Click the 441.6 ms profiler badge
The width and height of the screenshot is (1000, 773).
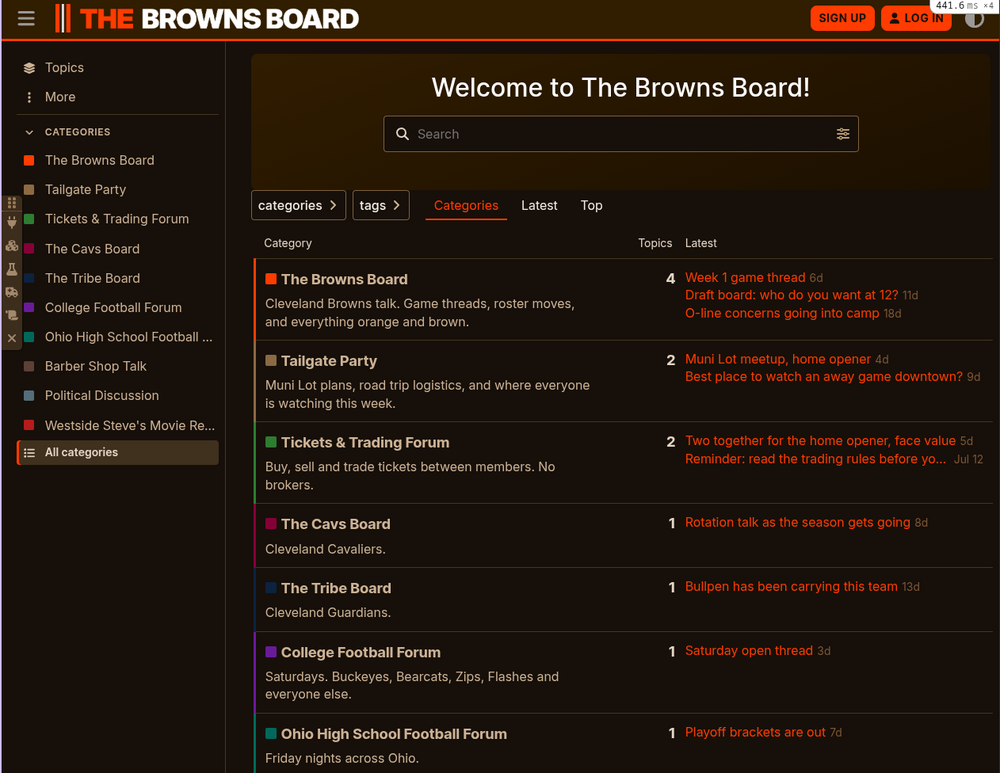tap(964, 6)
